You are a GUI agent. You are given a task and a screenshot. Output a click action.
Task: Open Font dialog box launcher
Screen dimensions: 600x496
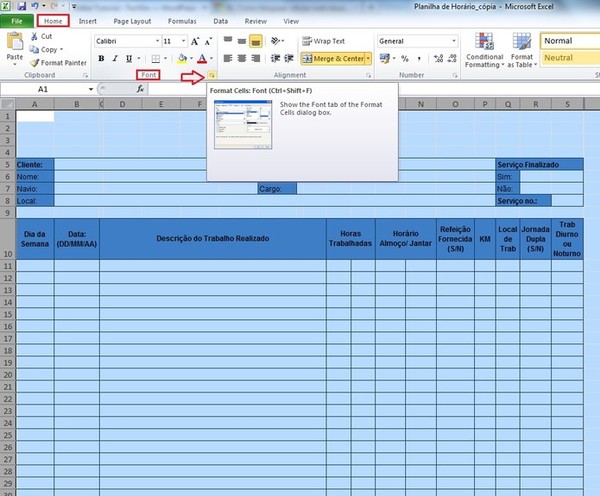tap(212, 75)
